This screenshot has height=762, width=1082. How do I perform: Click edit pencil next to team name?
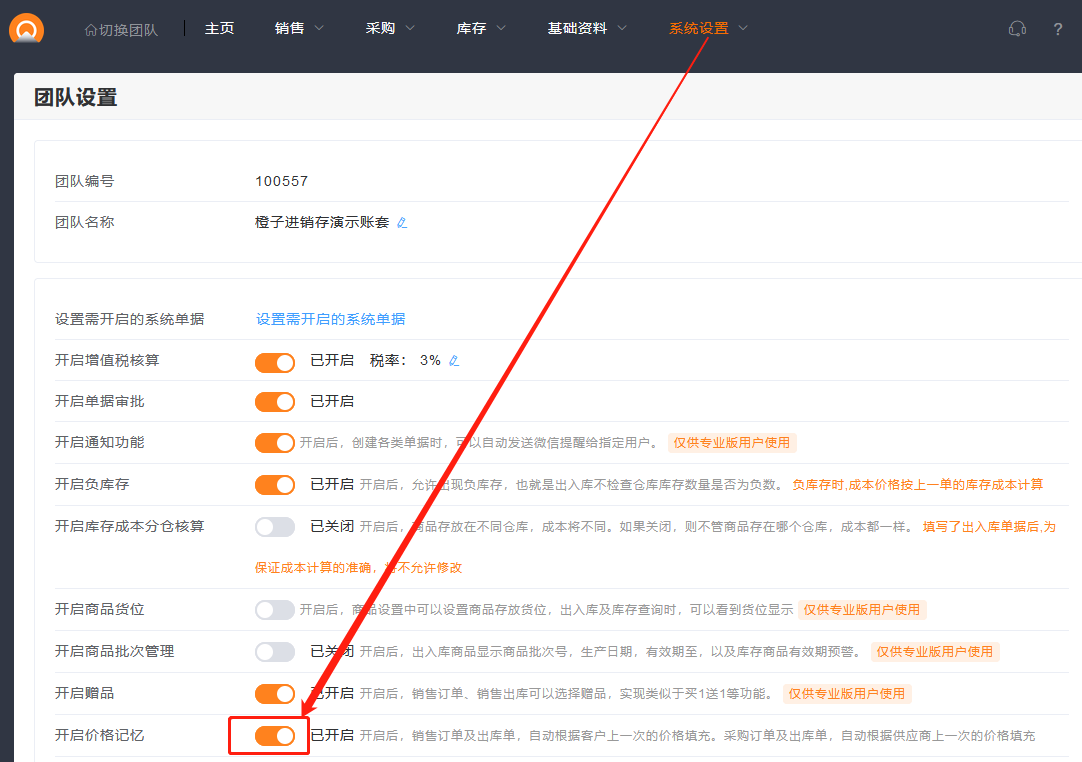tap(402, 223)
